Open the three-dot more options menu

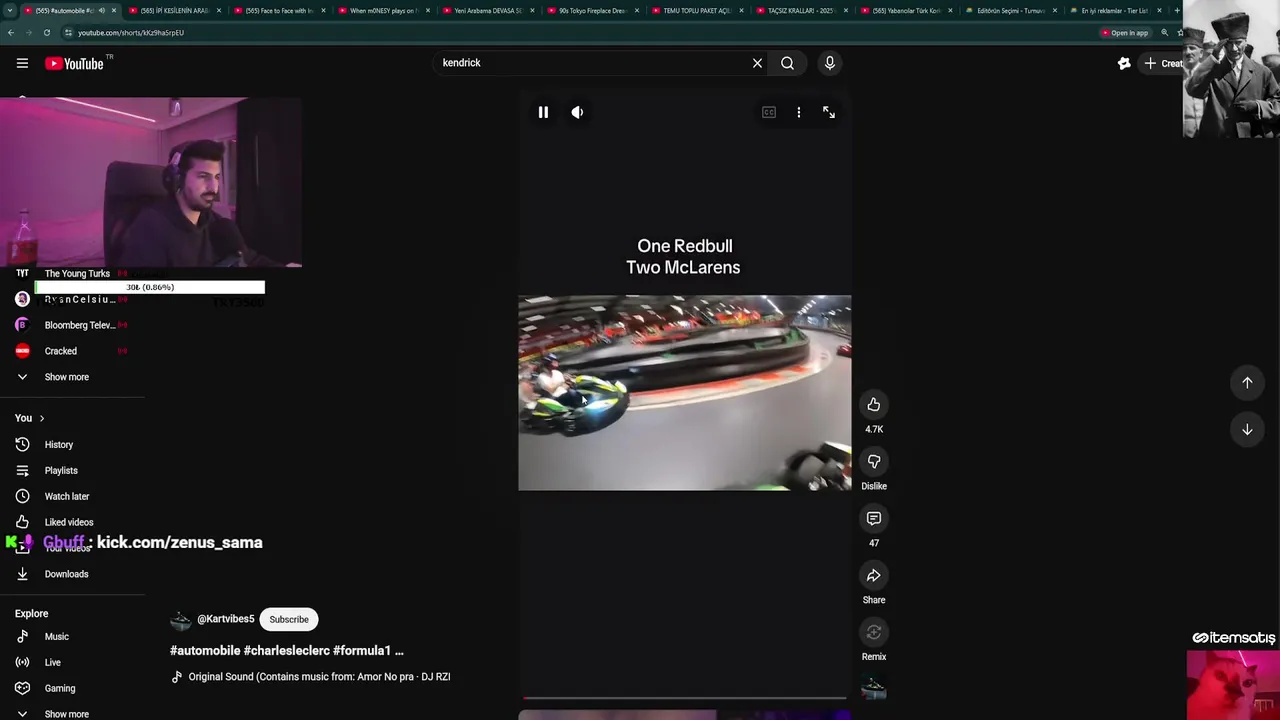(798, 112)
